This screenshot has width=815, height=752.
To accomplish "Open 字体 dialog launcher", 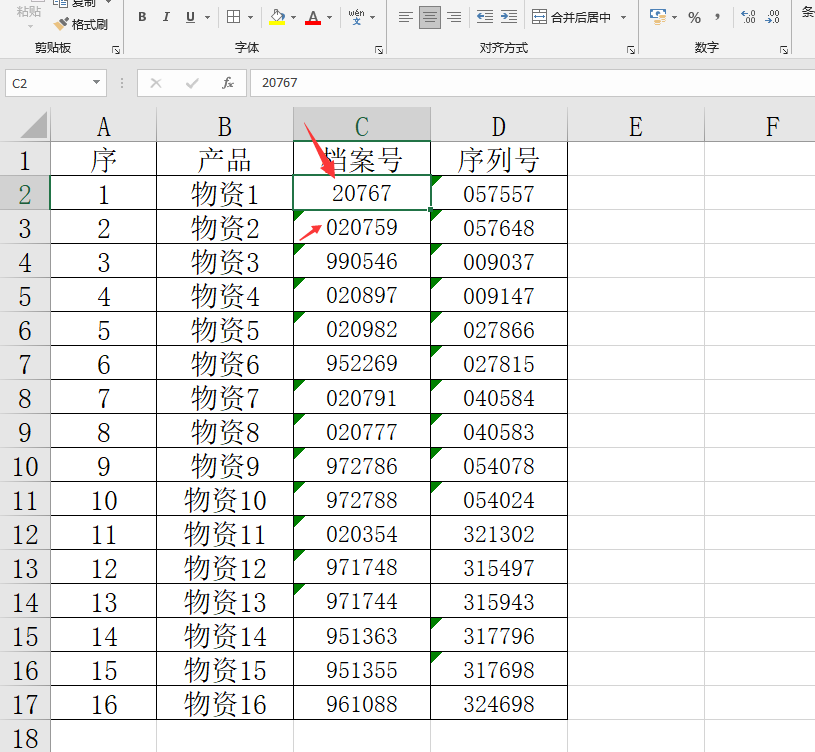I will pos(379,50).
